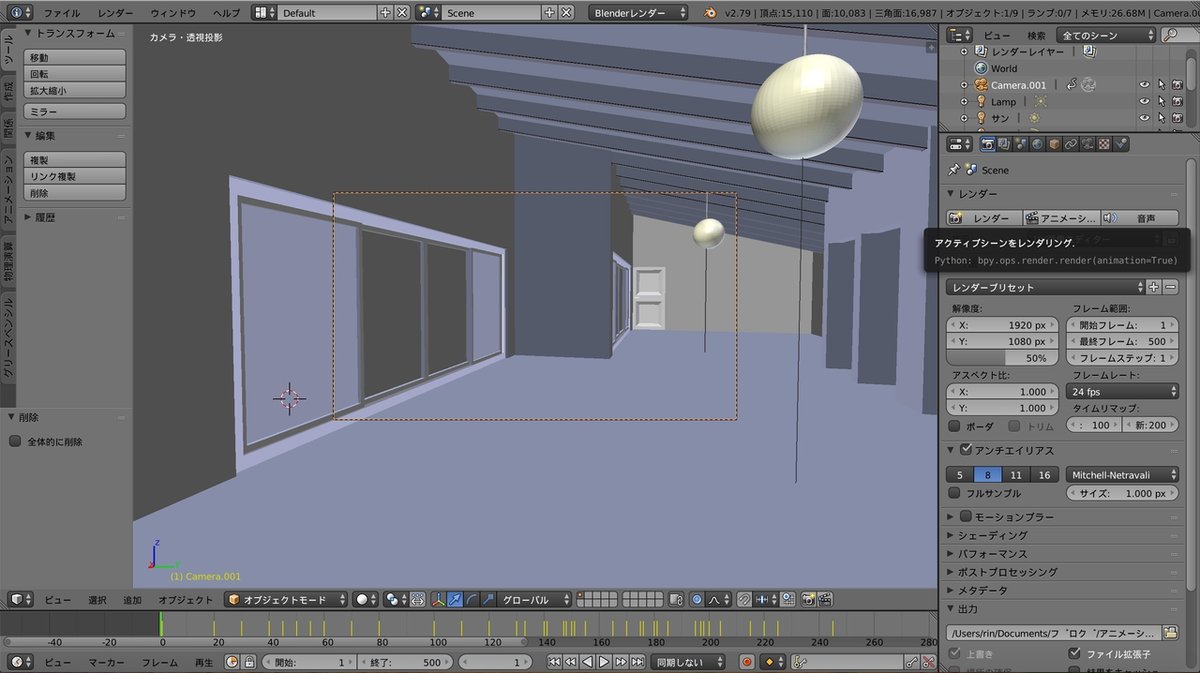
Task: Open the Render Layers properties tab
Action: (1004, 144)
